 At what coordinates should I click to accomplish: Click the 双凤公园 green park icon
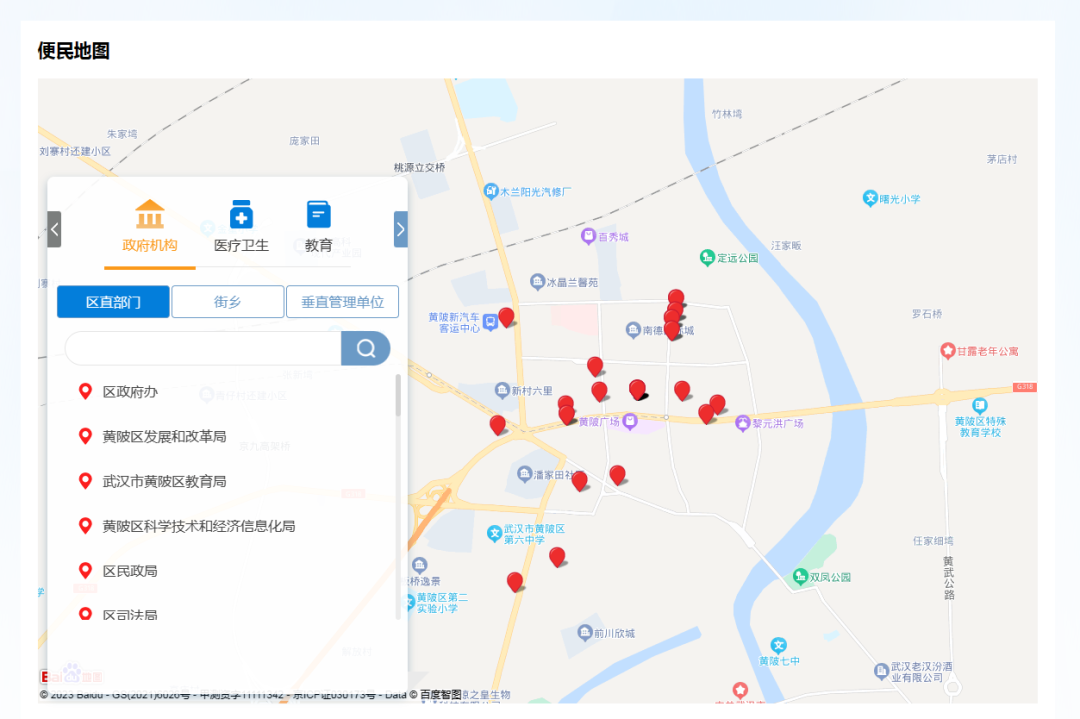tap(799, 577)
